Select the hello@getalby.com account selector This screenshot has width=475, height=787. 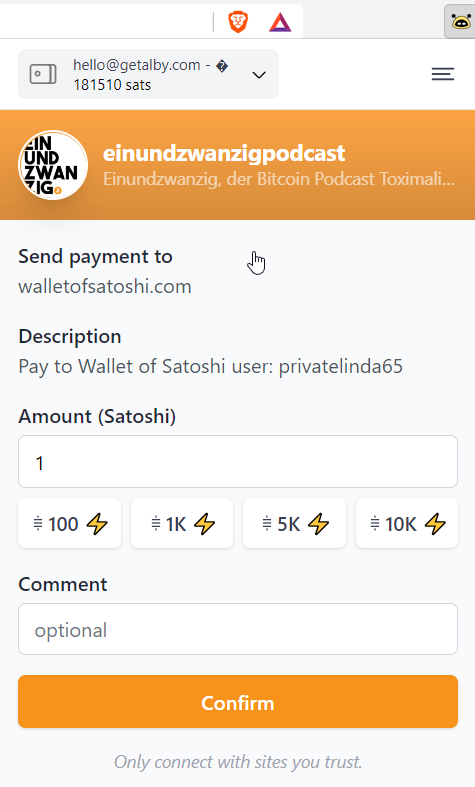click(x=148, y=74)
